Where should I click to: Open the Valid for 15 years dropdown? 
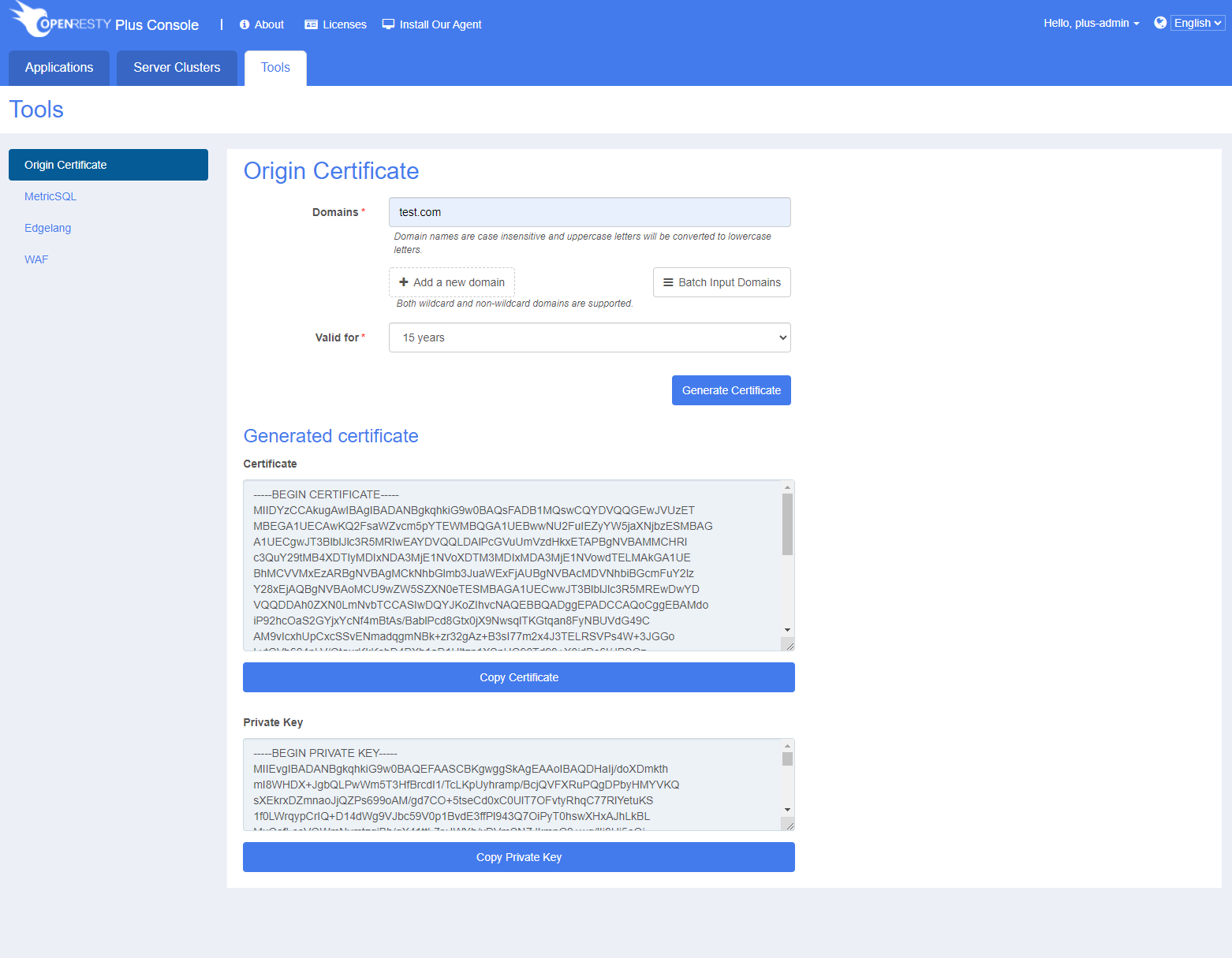590,337
